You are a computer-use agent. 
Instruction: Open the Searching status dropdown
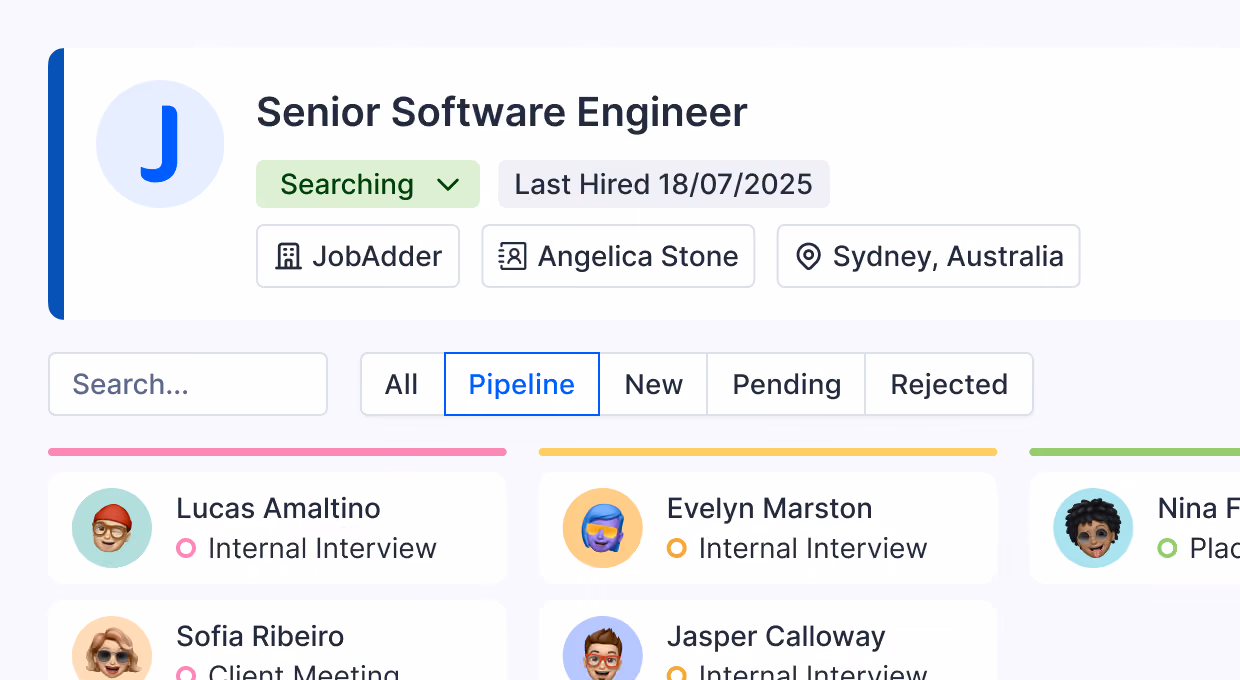click(x=368, y=184)
